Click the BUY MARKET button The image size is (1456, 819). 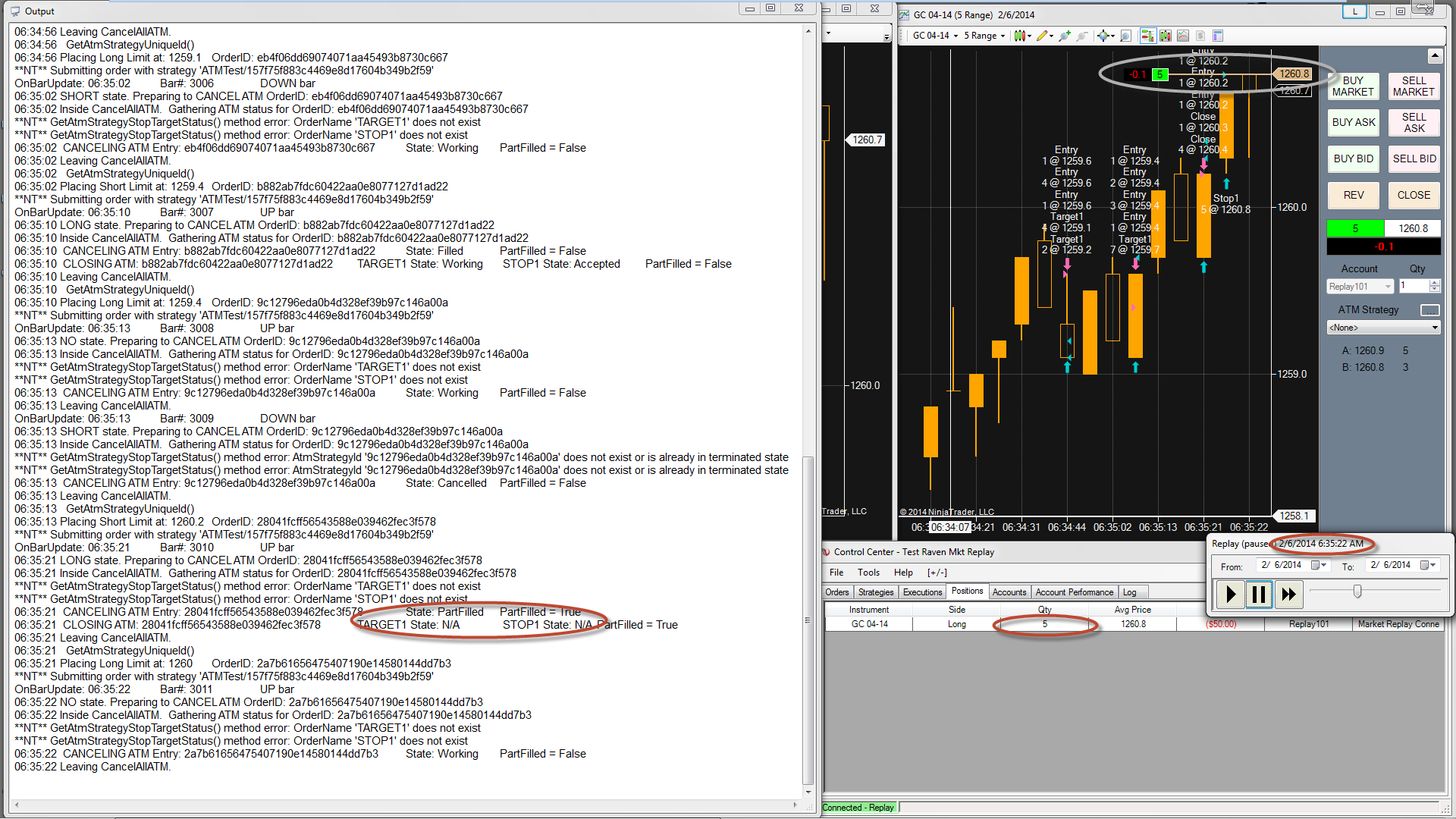(1353, 86)
